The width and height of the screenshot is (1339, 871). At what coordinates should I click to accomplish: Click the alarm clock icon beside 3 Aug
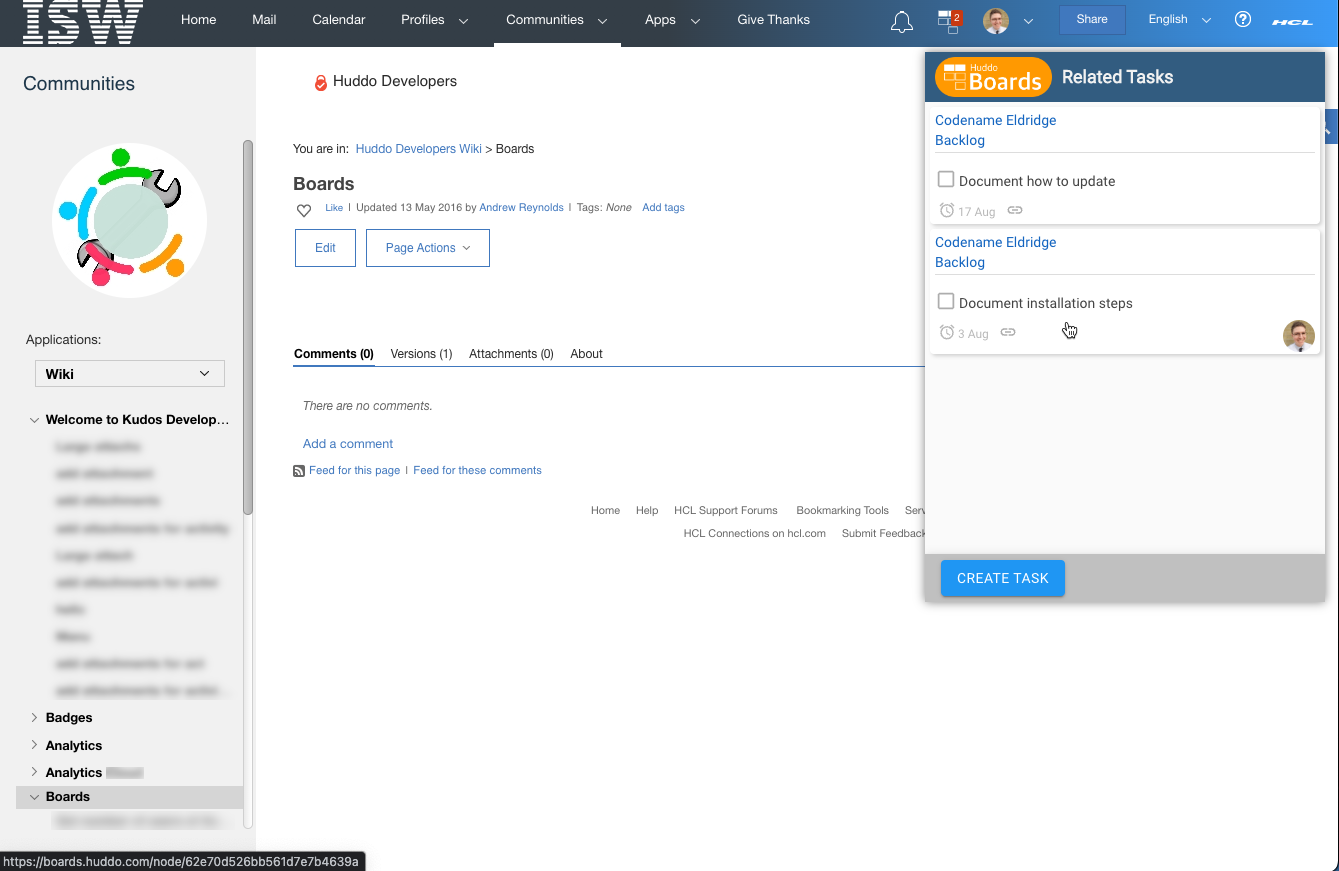tap(947, 332)
